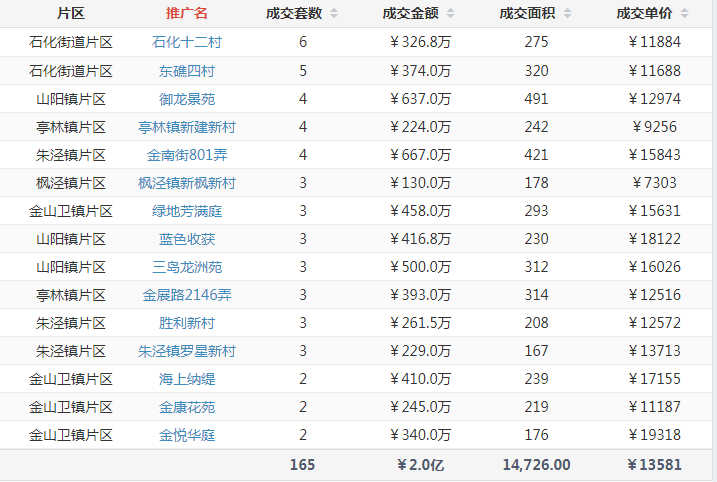Click the 片区 column header
This screenshot has width=717, height=482.
pyautogui.click(x=70, y=13)
